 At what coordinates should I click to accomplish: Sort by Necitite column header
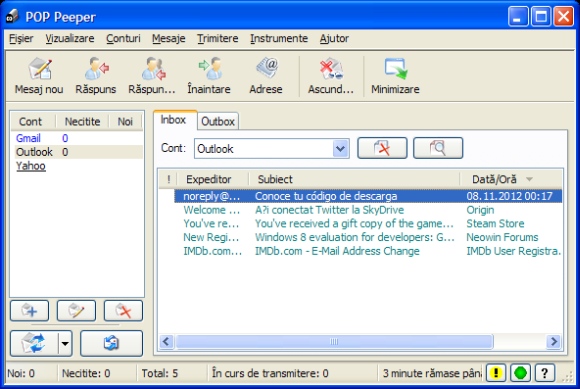[x=82, y=122]
